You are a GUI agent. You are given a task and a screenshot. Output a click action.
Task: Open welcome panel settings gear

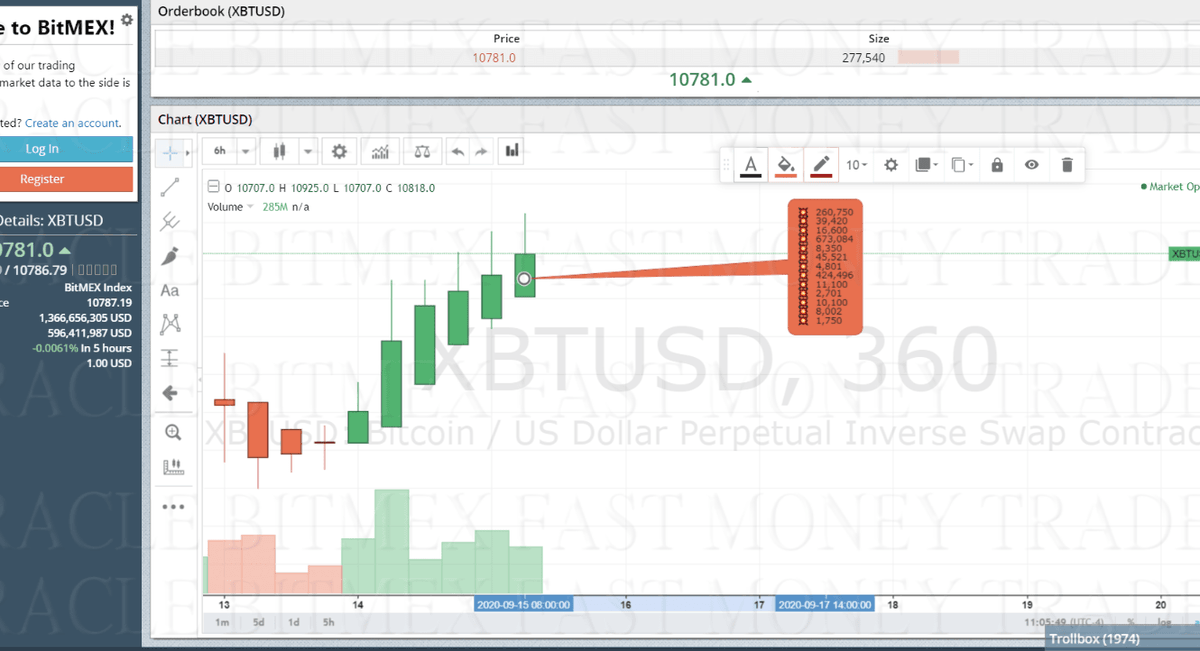pos(126,19)
